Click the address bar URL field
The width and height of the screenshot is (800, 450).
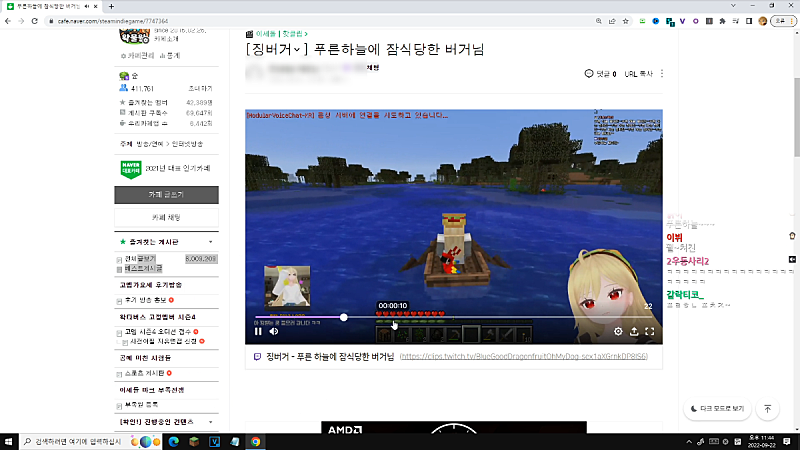tap(316, 21)
